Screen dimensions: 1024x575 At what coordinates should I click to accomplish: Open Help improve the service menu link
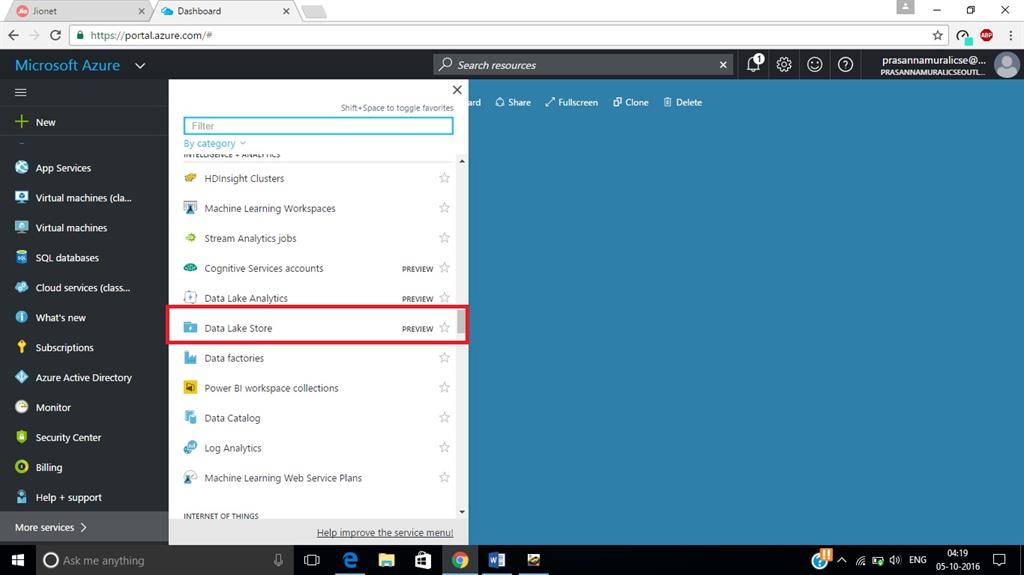[385, 533]
